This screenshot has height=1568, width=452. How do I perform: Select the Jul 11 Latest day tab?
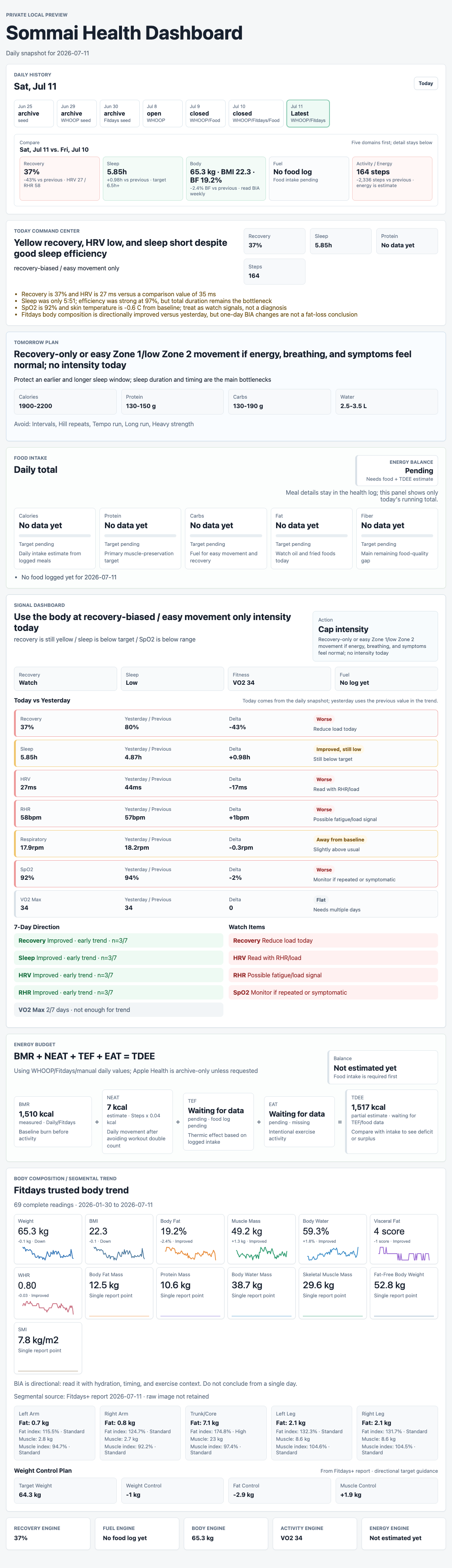point(308,113)
